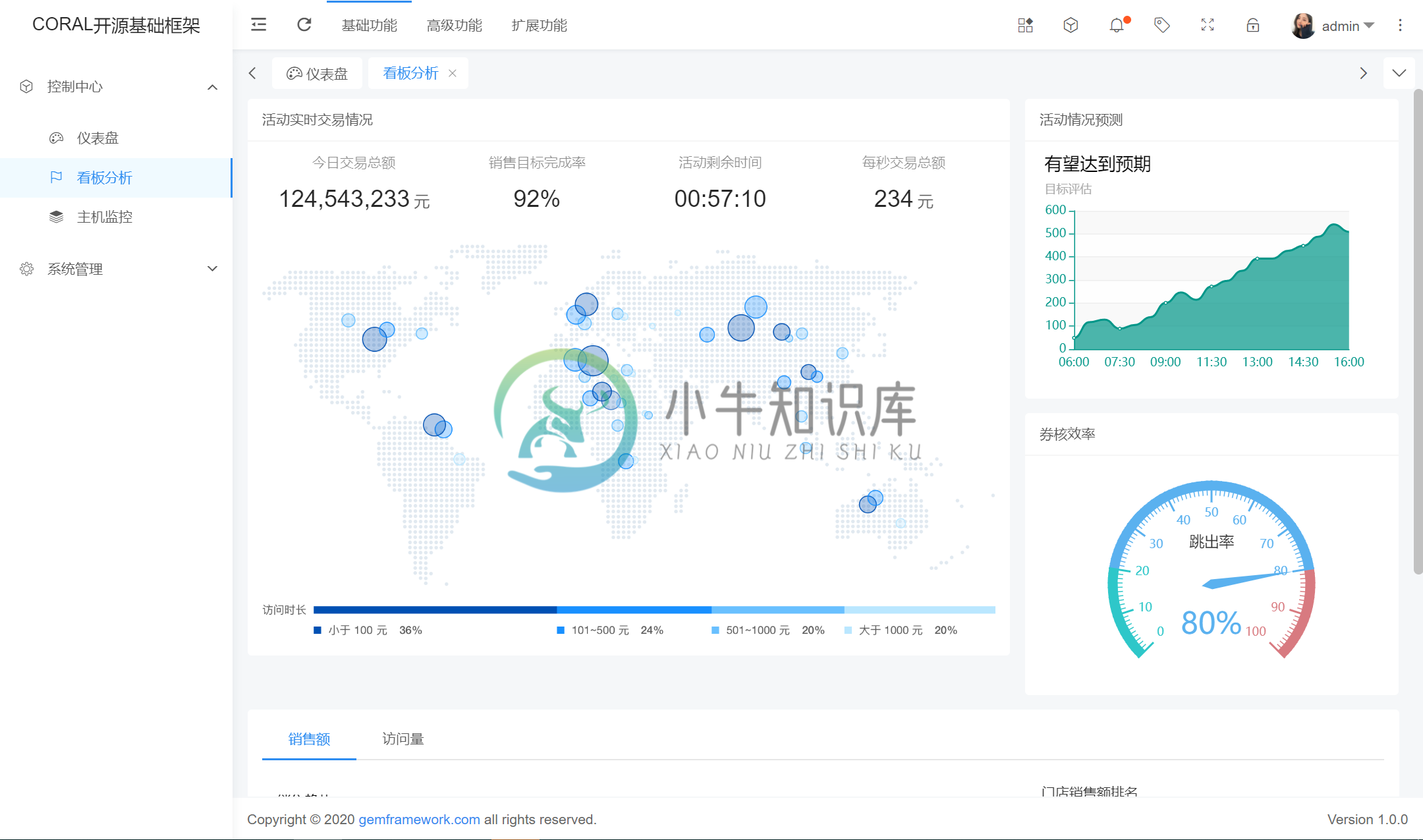Open the gemframework.com link
Image resolution: width=1423 pixels, height=840 pixels.
(x=419, y=820)
